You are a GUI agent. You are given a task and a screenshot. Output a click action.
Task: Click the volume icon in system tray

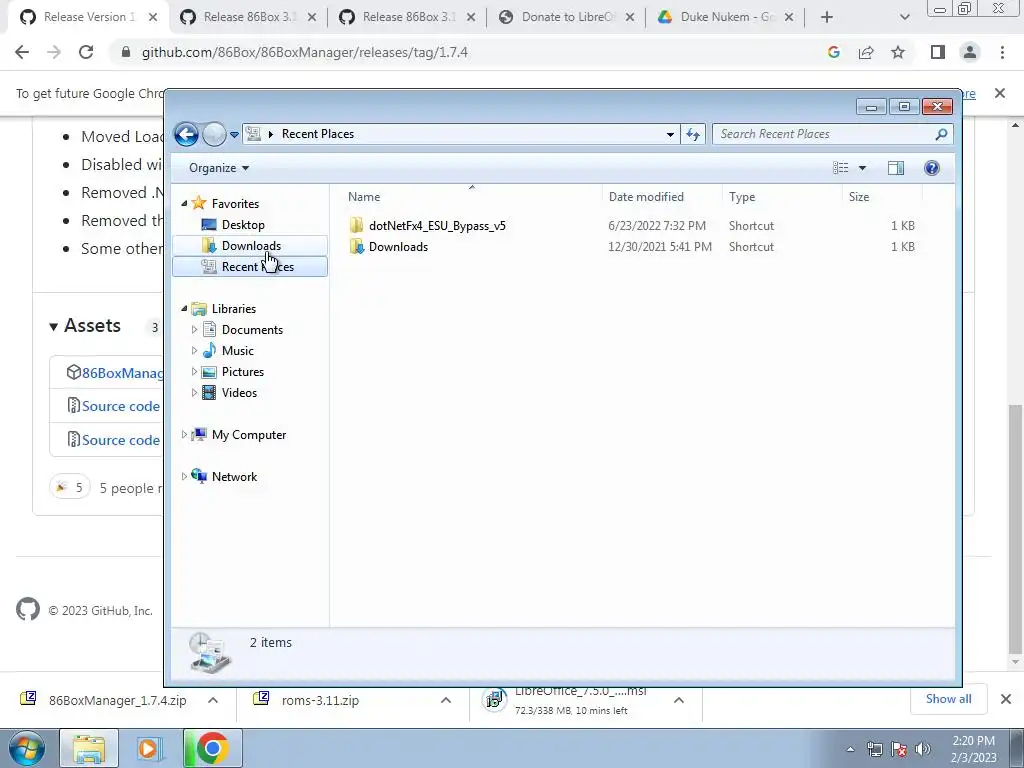(923, 749)
